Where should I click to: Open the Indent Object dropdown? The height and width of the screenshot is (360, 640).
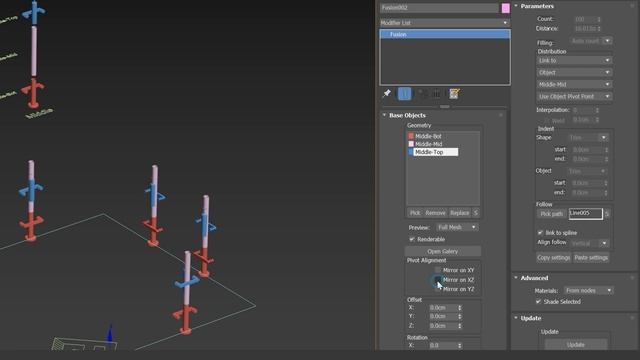tap(587, 171)
